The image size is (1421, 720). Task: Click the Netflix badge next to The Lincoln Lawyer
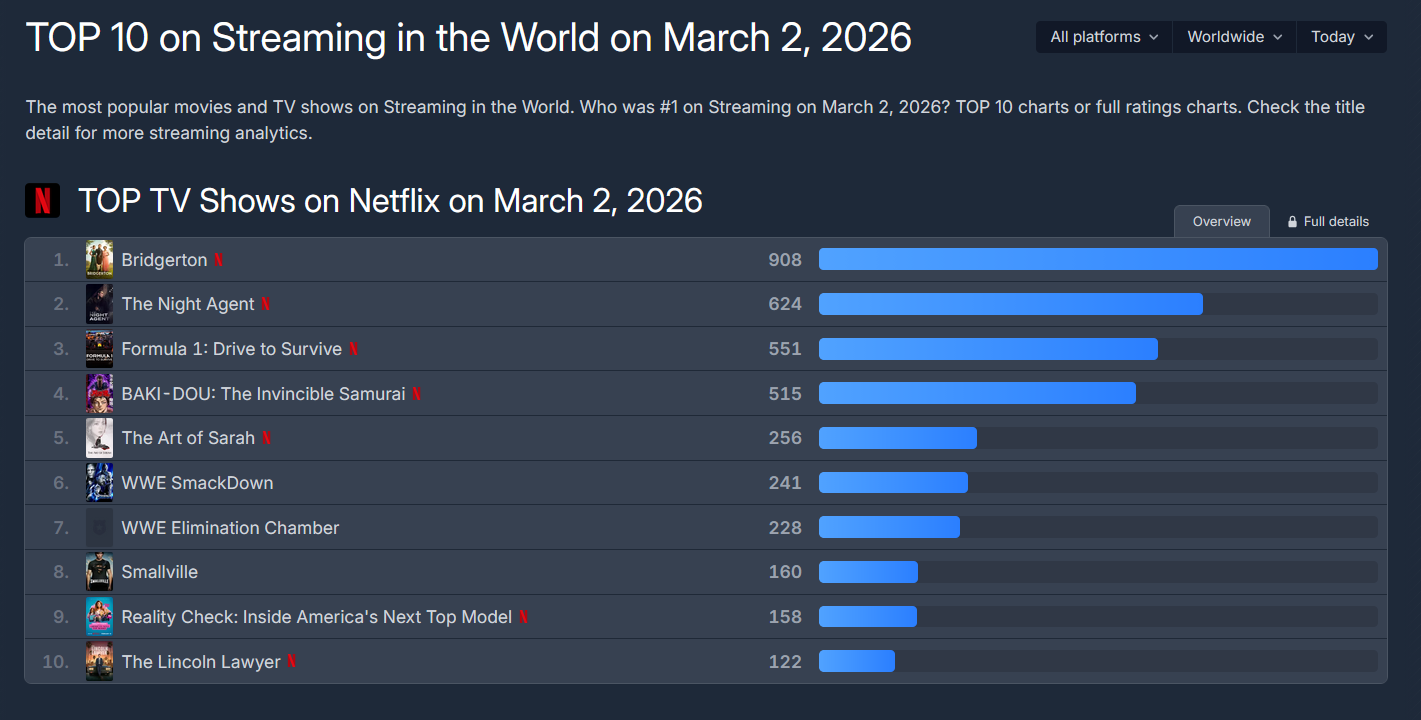292,662
